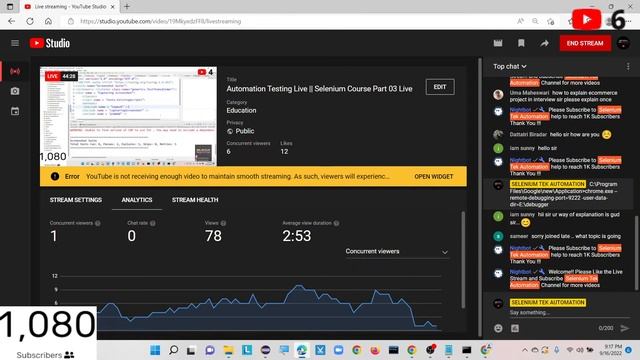Screen dimensions: 640x360
Task: Open the channel account avatar
Action: (623, 43)
